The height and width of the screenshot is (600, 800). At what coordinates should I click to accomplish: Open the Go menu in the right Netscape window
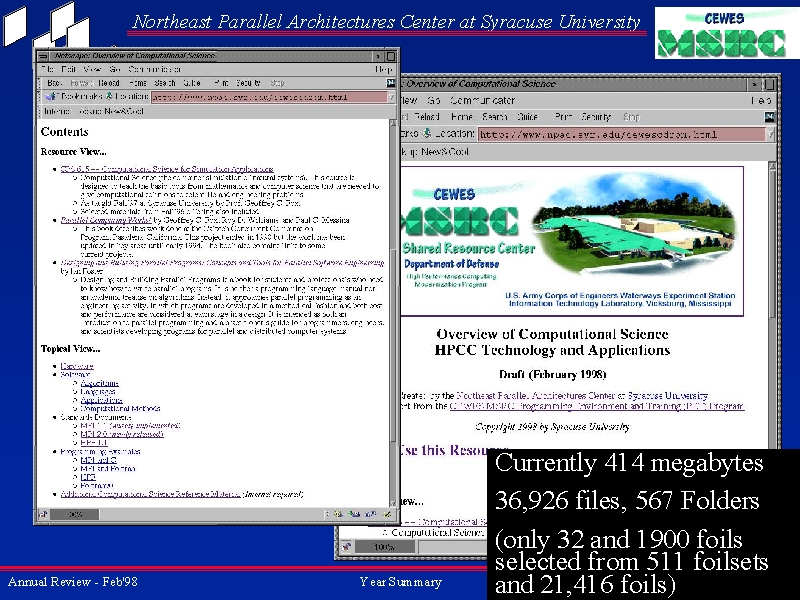pyautogui.click(x=434, y=101)
